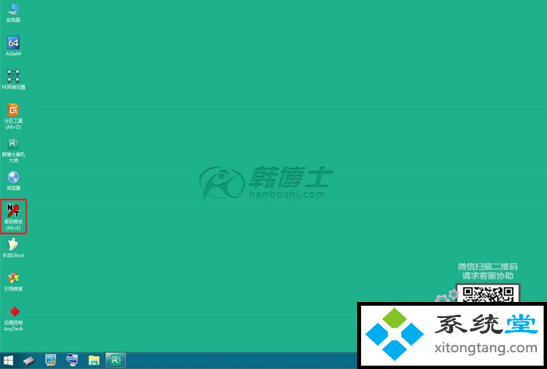Open the manual Ghost desktop icon
Image resolution: width=547 pixels, height=369 pixels.
13,248
